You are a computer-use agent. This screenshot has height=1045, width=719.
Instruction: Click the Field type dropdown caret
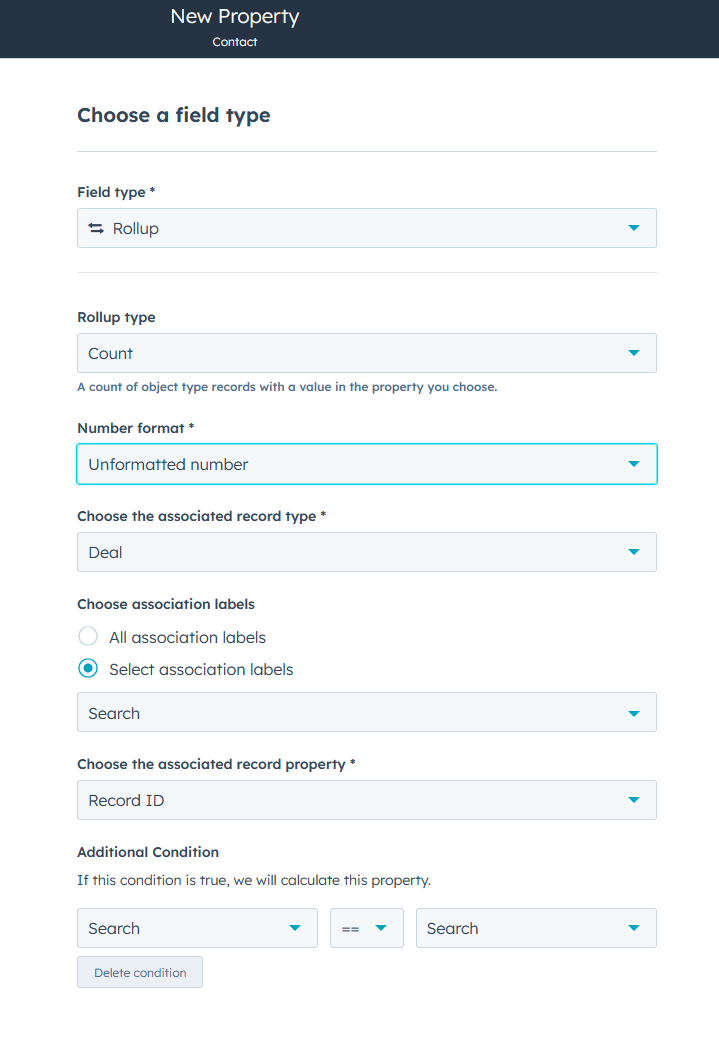[634, 228]
